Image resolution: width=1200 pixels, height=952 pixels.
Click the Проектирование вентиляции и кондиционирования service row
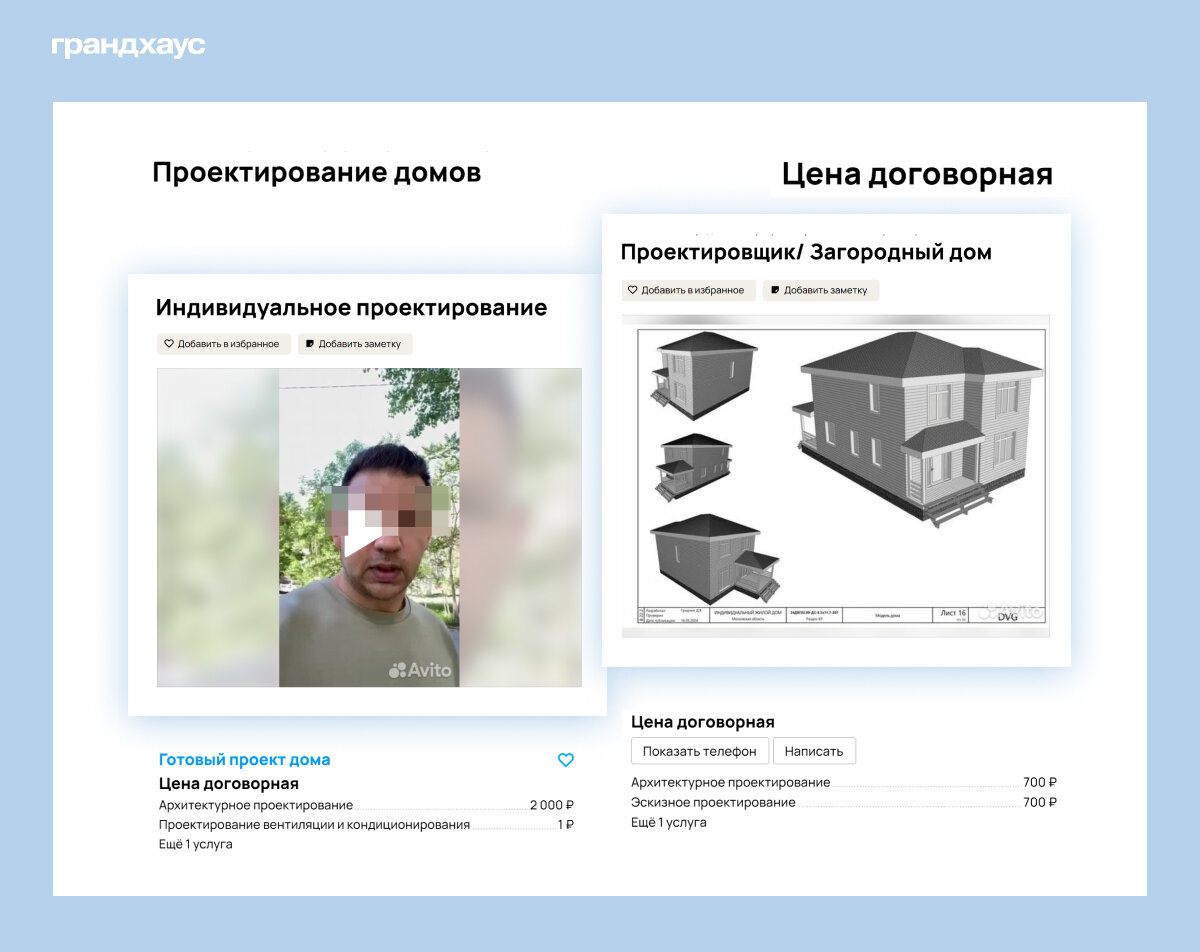point(366,825)
